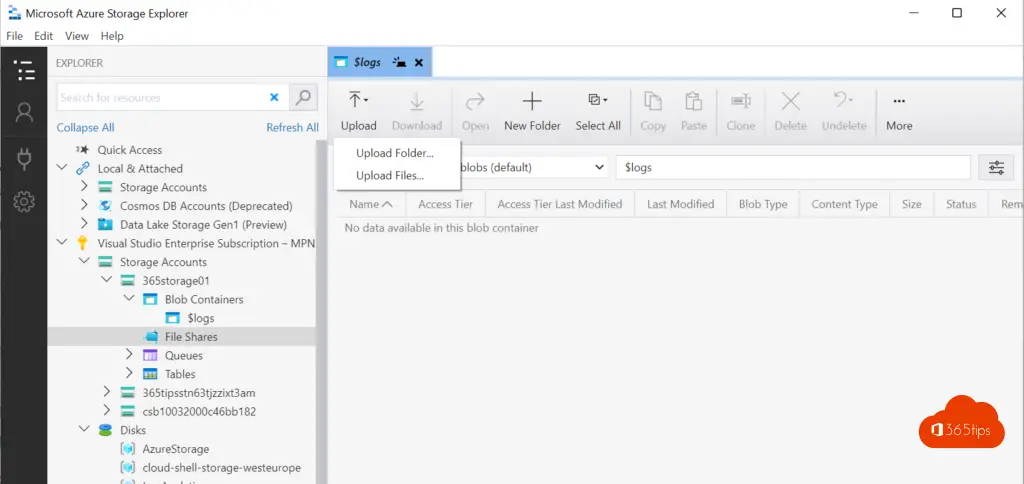Open the View menu
The height and width of the screenshot is (484, 1024).
77,36
